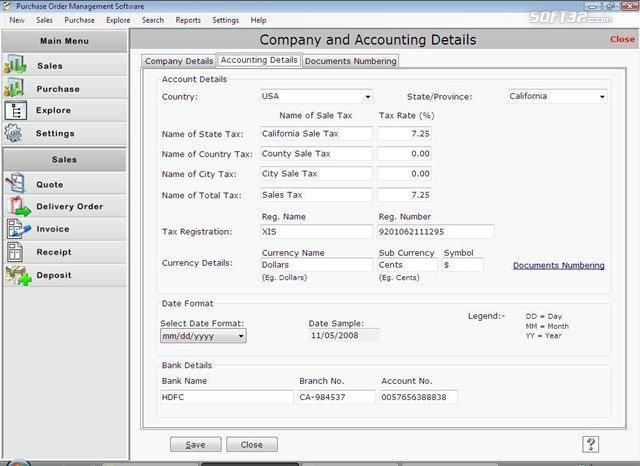
Task: Switch to the Documents Numbering tab
Action: coord(351,61)
